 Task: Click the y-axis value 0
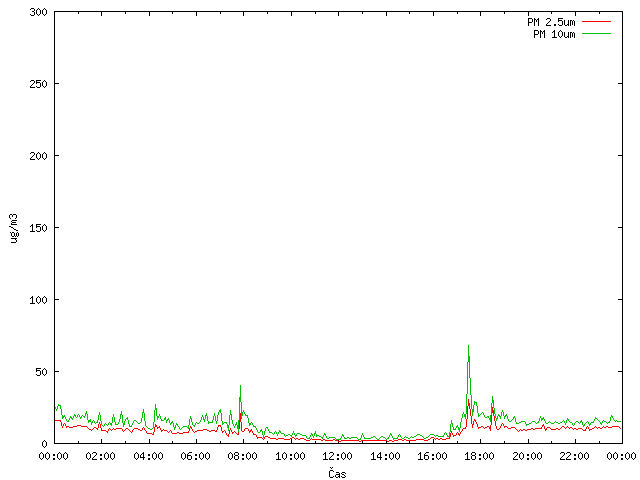[44, 444]
